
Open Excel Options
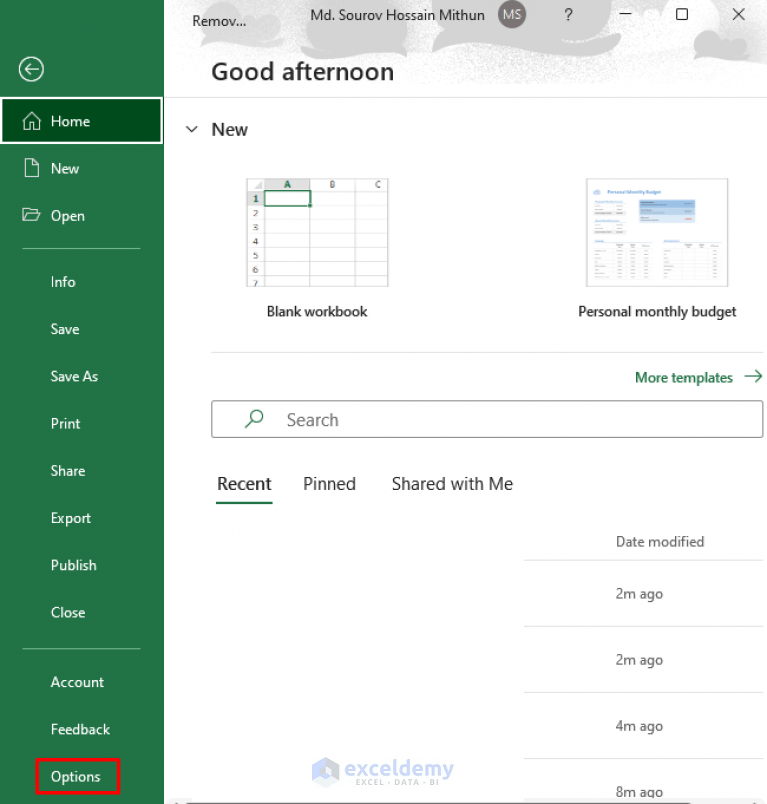click(76, 776)
